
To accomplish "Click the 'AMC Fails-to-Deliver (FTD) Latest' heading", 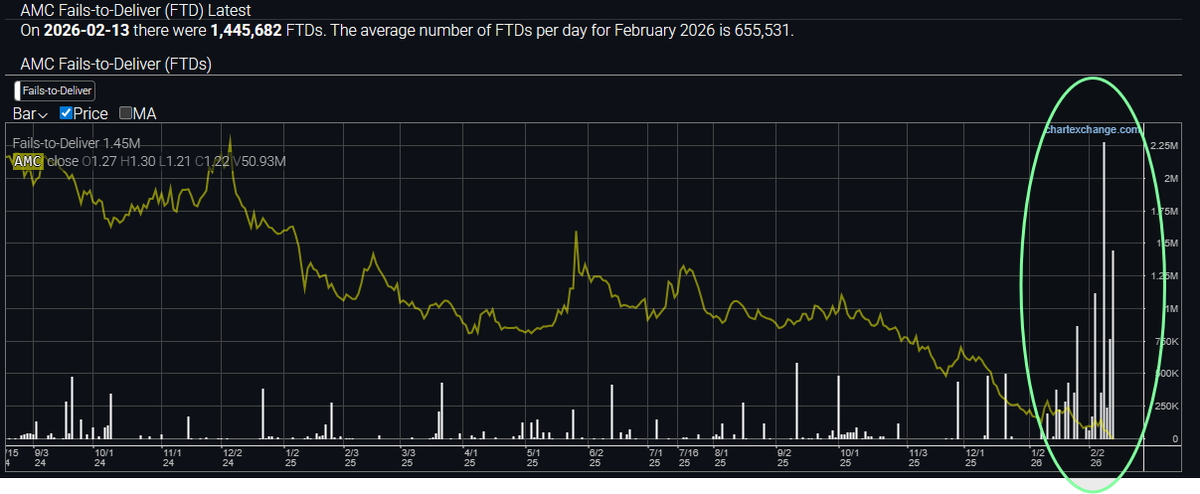I will click(x=136, y=10).
